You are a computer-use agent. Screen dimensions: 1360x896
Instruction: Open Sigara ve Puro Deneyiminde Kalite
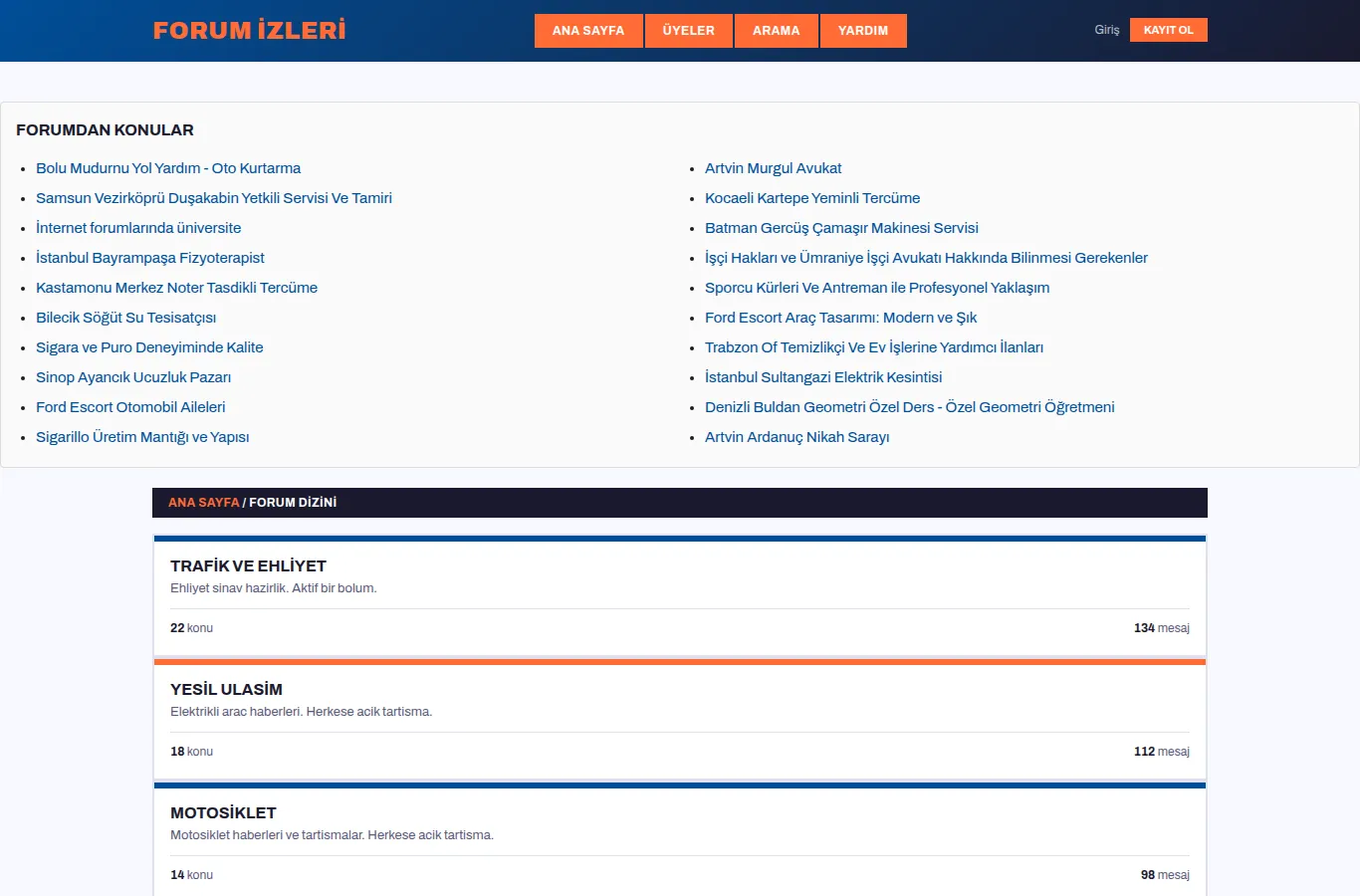point(149,347)
